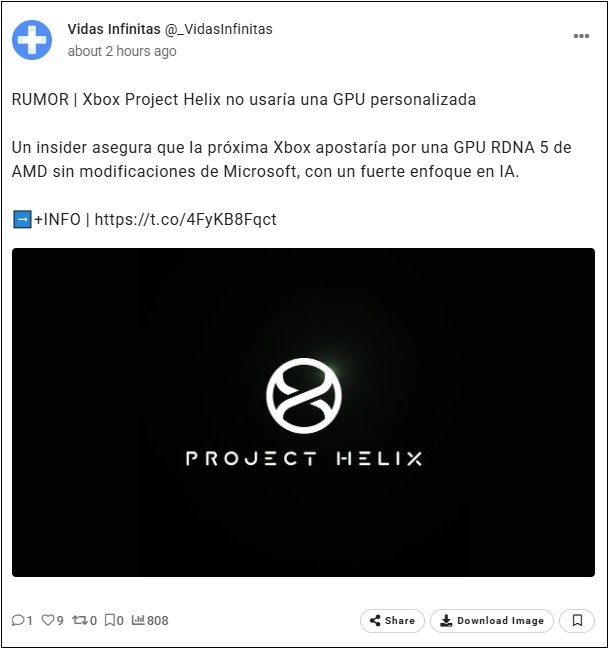Click the reply speech bubble icon
This screenshot has width=609, height=648.
(18, 620)
